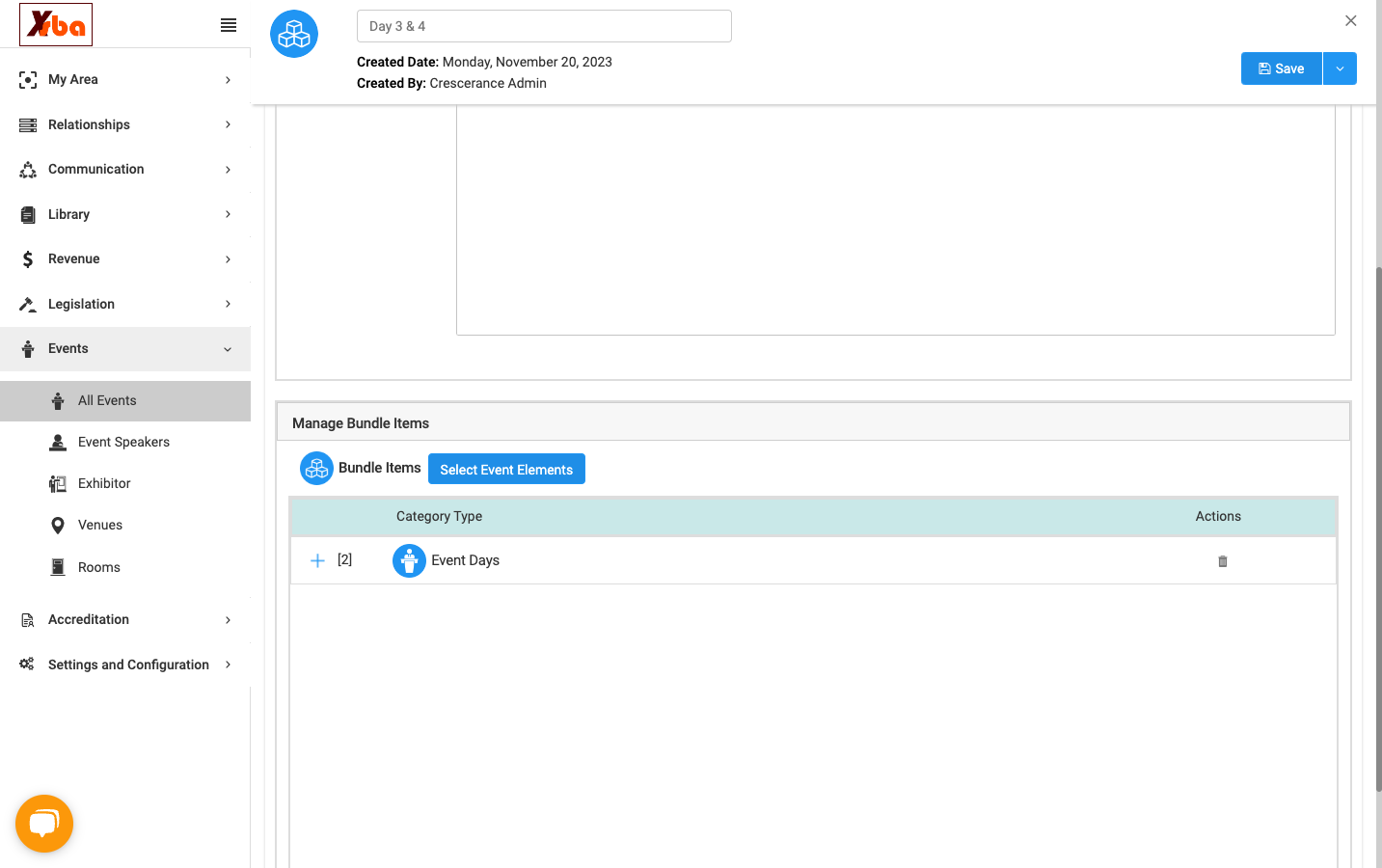Click the bundle cubes icon in header
Screen dimensions: 1382x868
[294, 34]
